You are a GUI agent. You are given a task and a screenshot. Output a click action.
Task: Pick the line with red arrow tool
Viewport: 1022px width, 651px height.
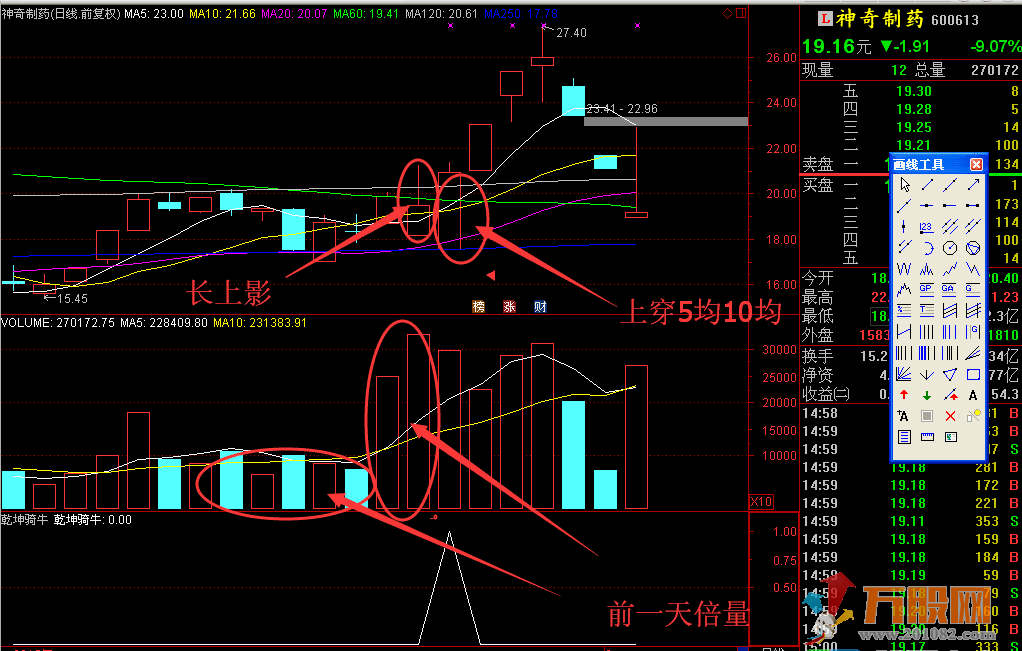coord(950,395)
